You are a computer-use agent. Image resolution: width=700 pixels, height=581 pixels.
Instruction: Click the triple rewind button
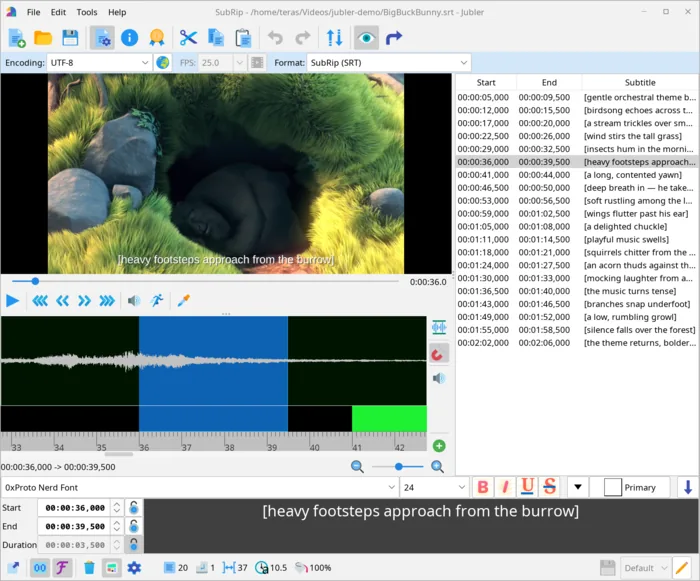[40, 301]
